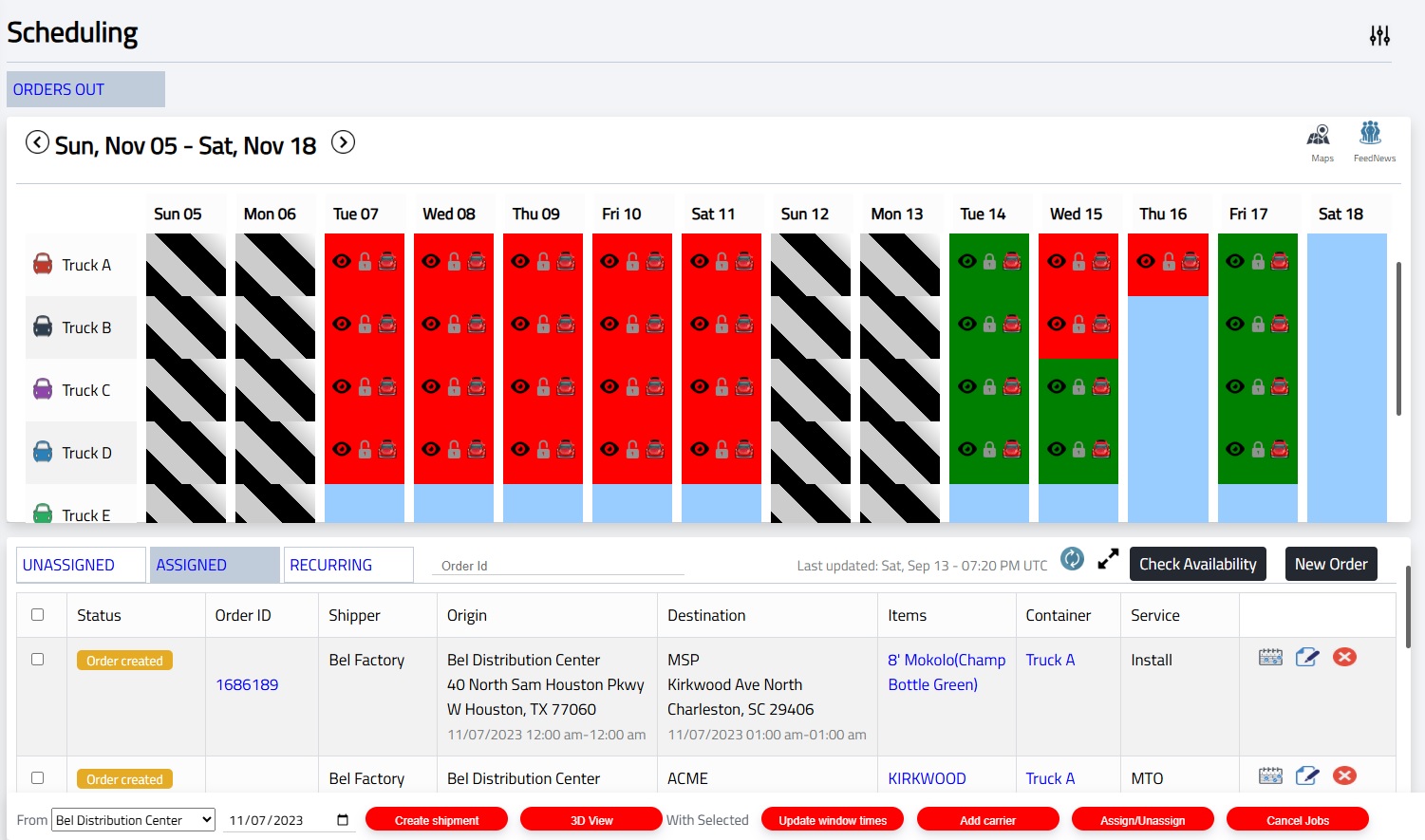Open the Bel Distribution Center dropdown
The image size is (1425, 840).
(x=134, y=820)
